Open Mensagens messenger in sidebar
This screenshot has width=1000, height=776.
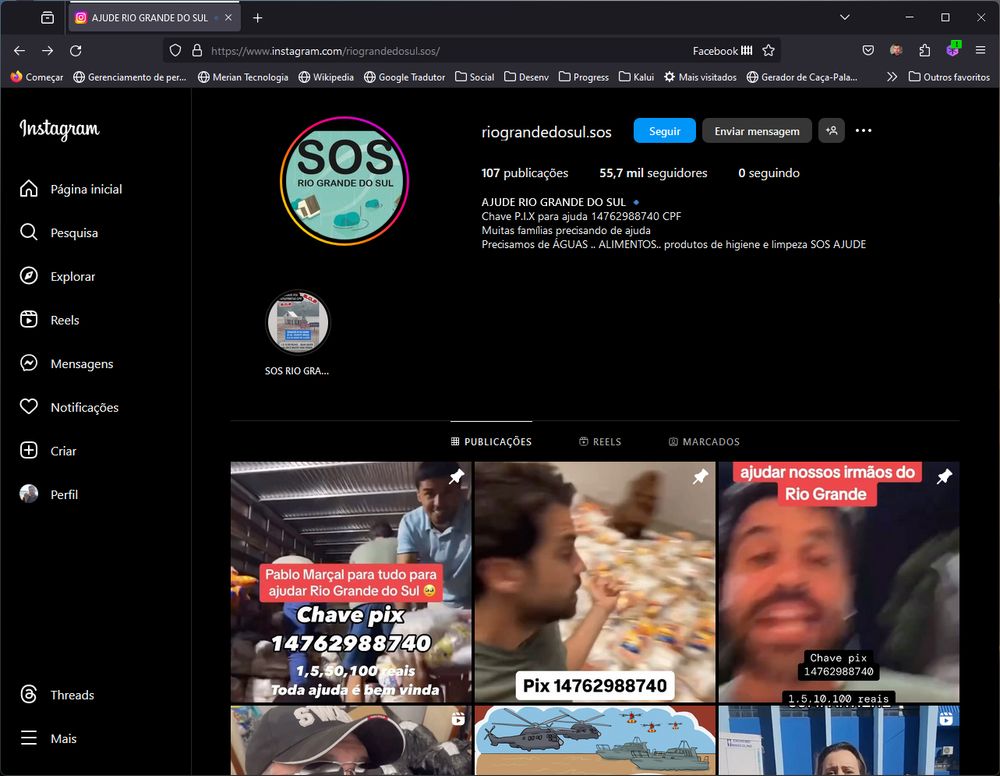click(66, 363)
